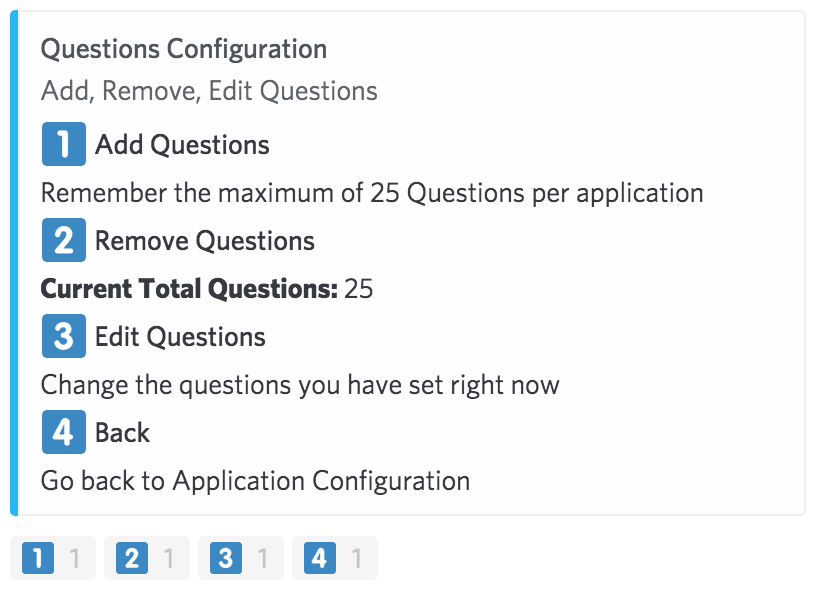
Task: Click the Back option label
Action: click(122, 433)
